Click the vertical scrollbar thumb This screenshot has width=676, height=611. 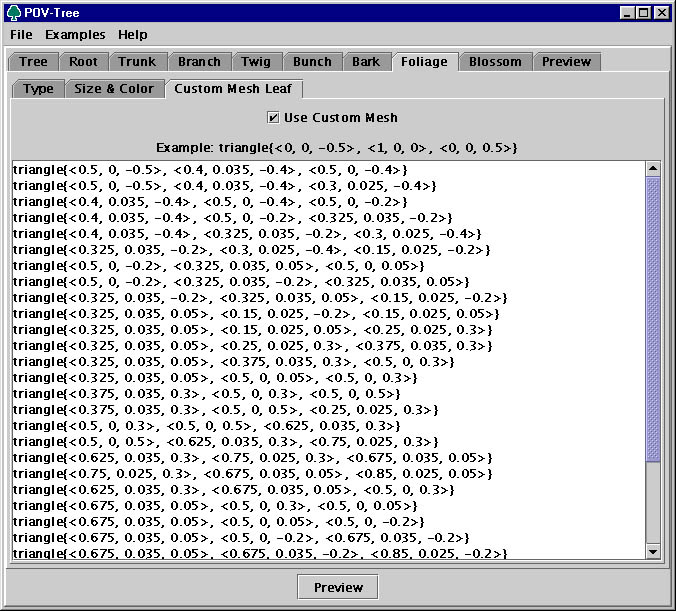click(x=653, y=320)
